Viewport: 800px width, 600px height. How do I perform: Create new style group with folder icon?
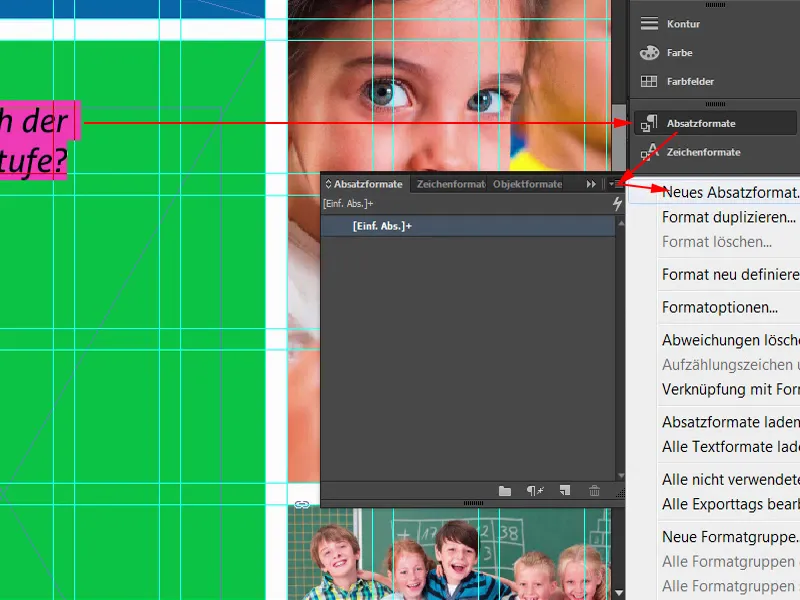[x=505, y=491]
